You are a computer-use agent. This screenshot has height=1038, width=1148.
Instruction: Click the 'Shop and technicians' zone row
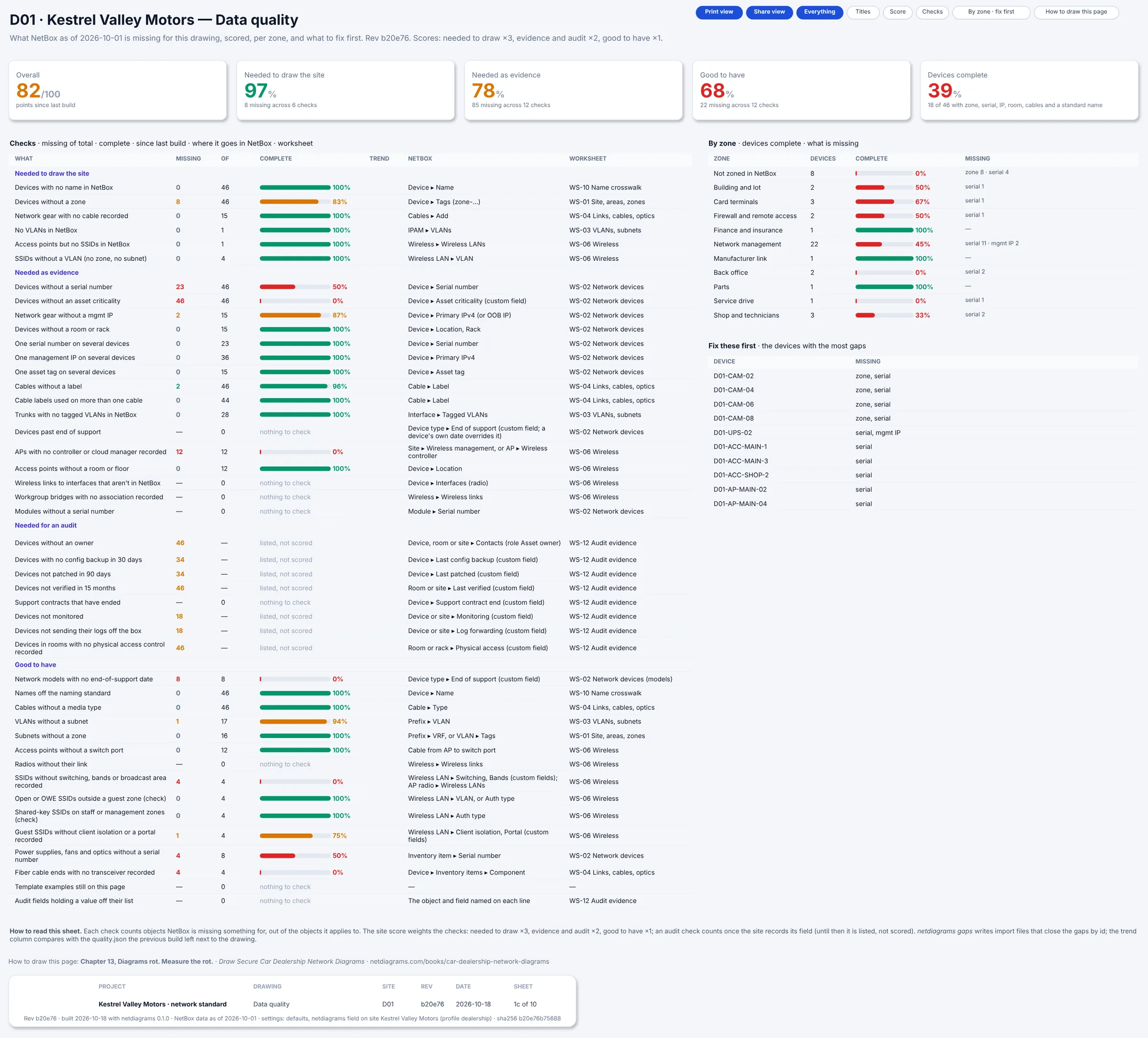[x=923, y=316]
